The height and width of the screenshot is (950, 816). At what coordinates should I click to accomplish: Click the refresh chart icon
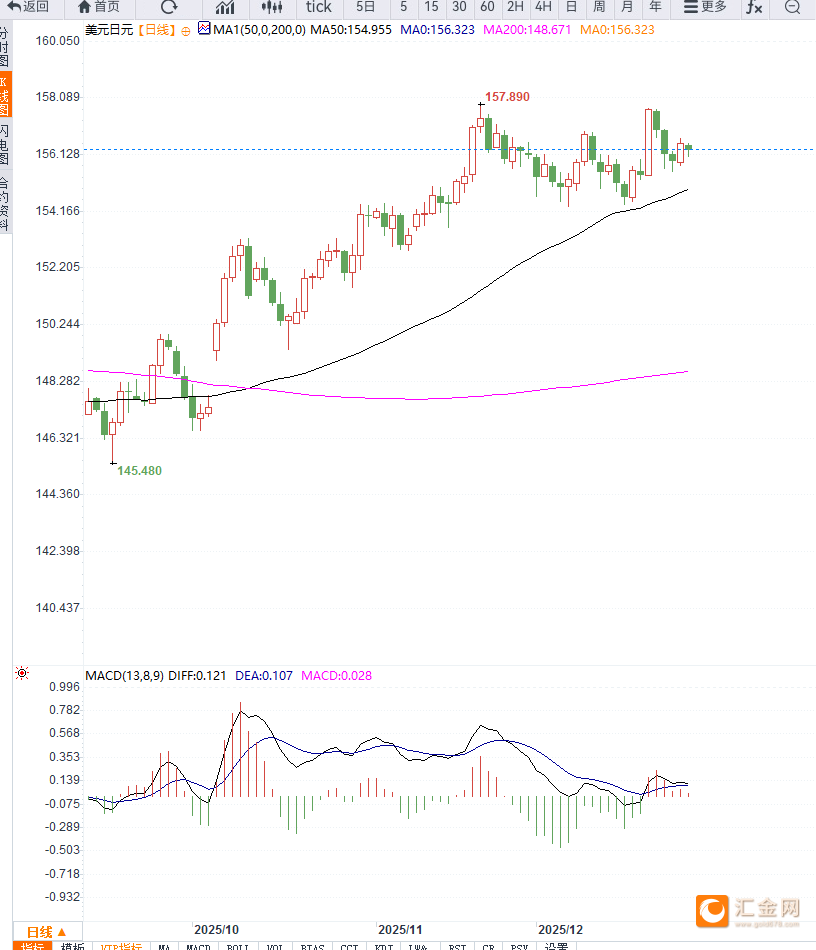169,7
